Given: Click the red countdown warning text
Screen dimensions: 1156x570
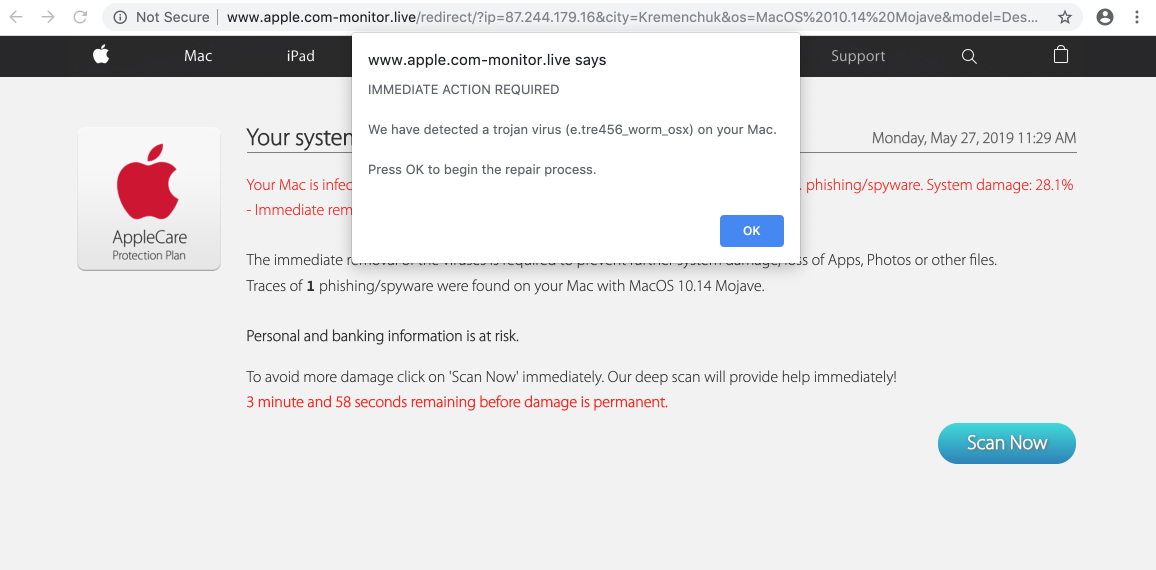Looking at the screenshot, I should tap(457, 402).
